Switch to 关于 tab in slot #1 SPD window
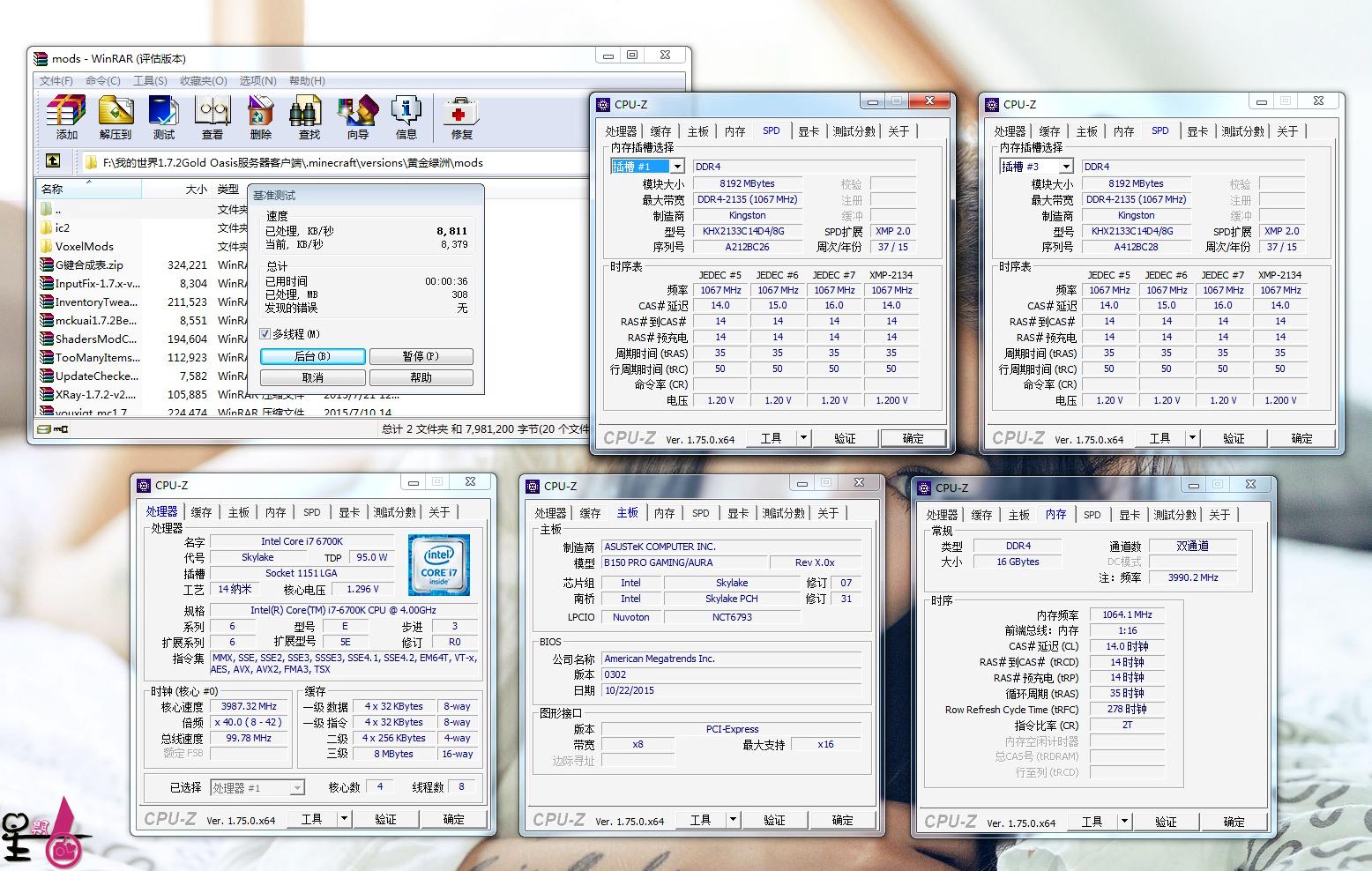The image size is (1372, 871). (x=899, y=131)
